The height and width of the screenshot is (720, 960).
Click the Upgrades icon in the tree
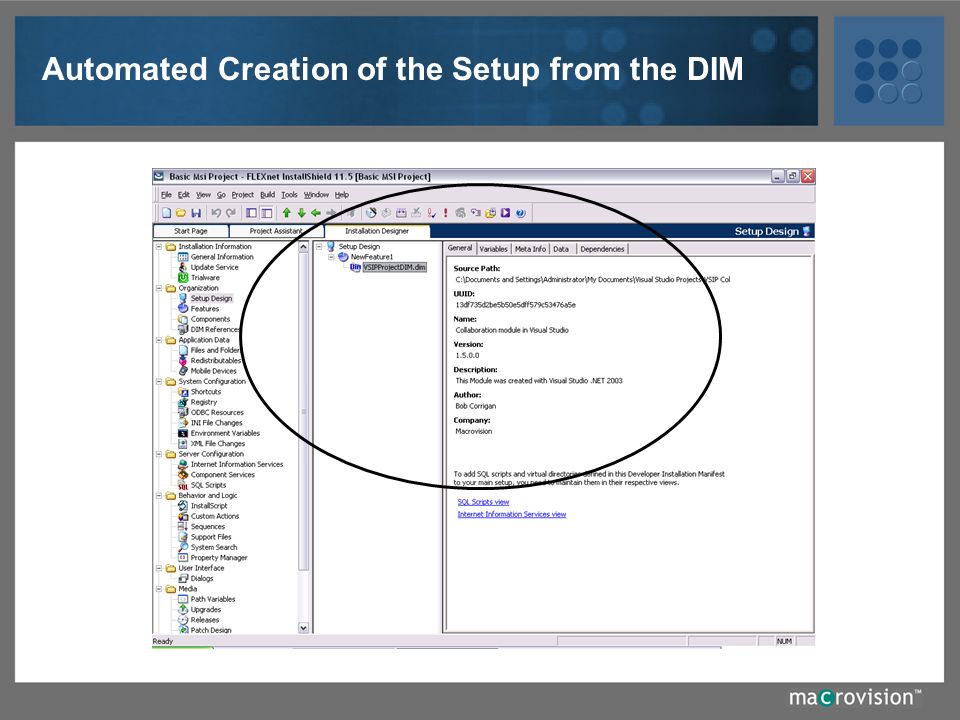click(x=182, y=610)
